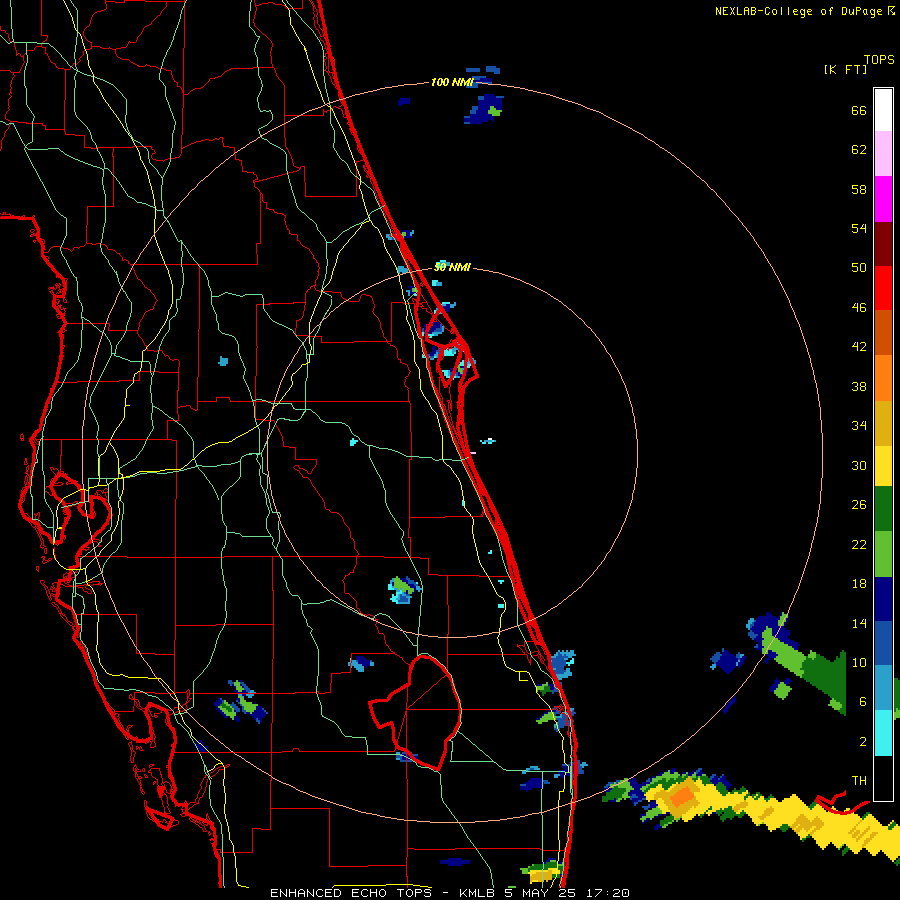Select the magenta legend swatch
900x900 pixels.
point(883,199)
